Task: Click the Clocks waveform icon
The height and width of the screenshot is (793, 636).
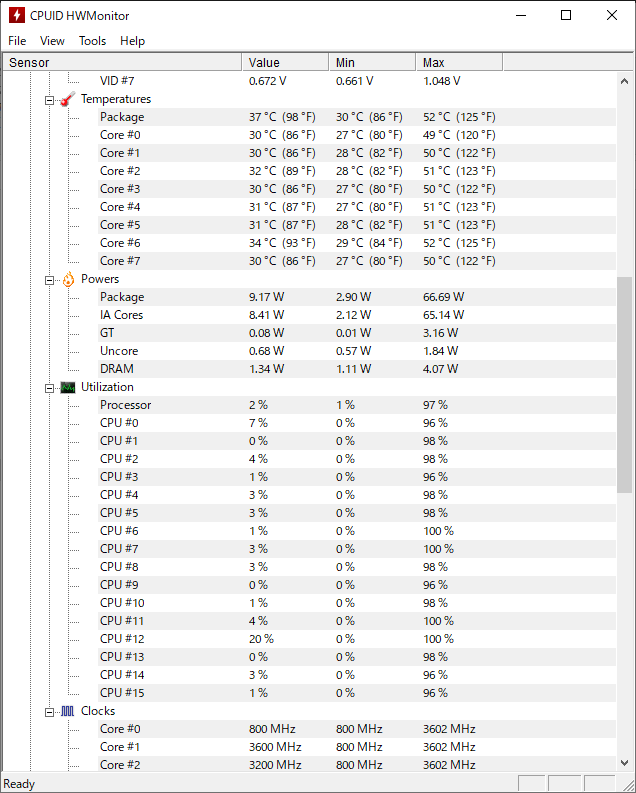Action: tap(67, 711)
